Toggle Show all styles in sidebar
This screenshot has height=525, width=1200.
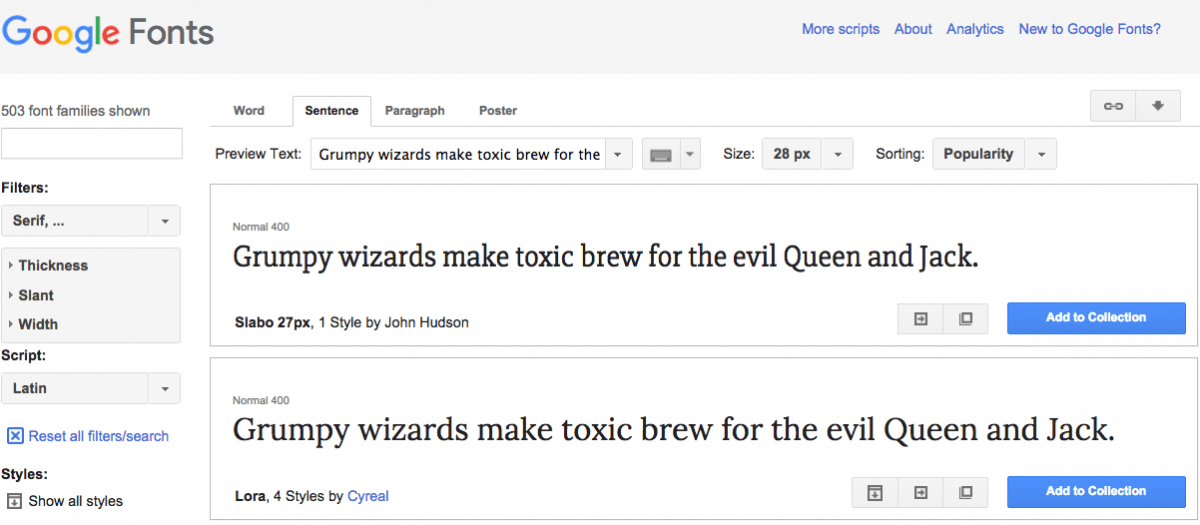(65, 501)
